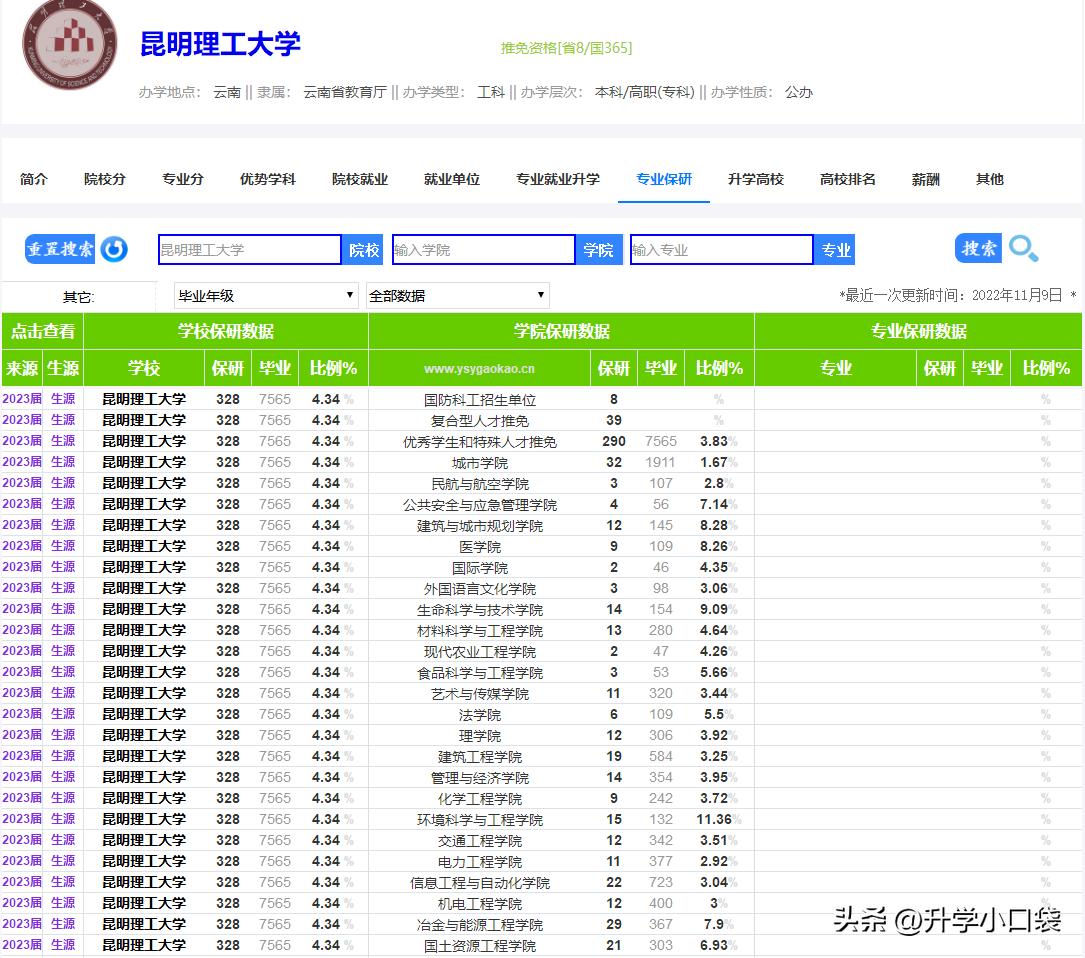The width and height of the screenshot is (1085, 958).
Task: Click the magnifier search icon
Action: click(1023, 249)
